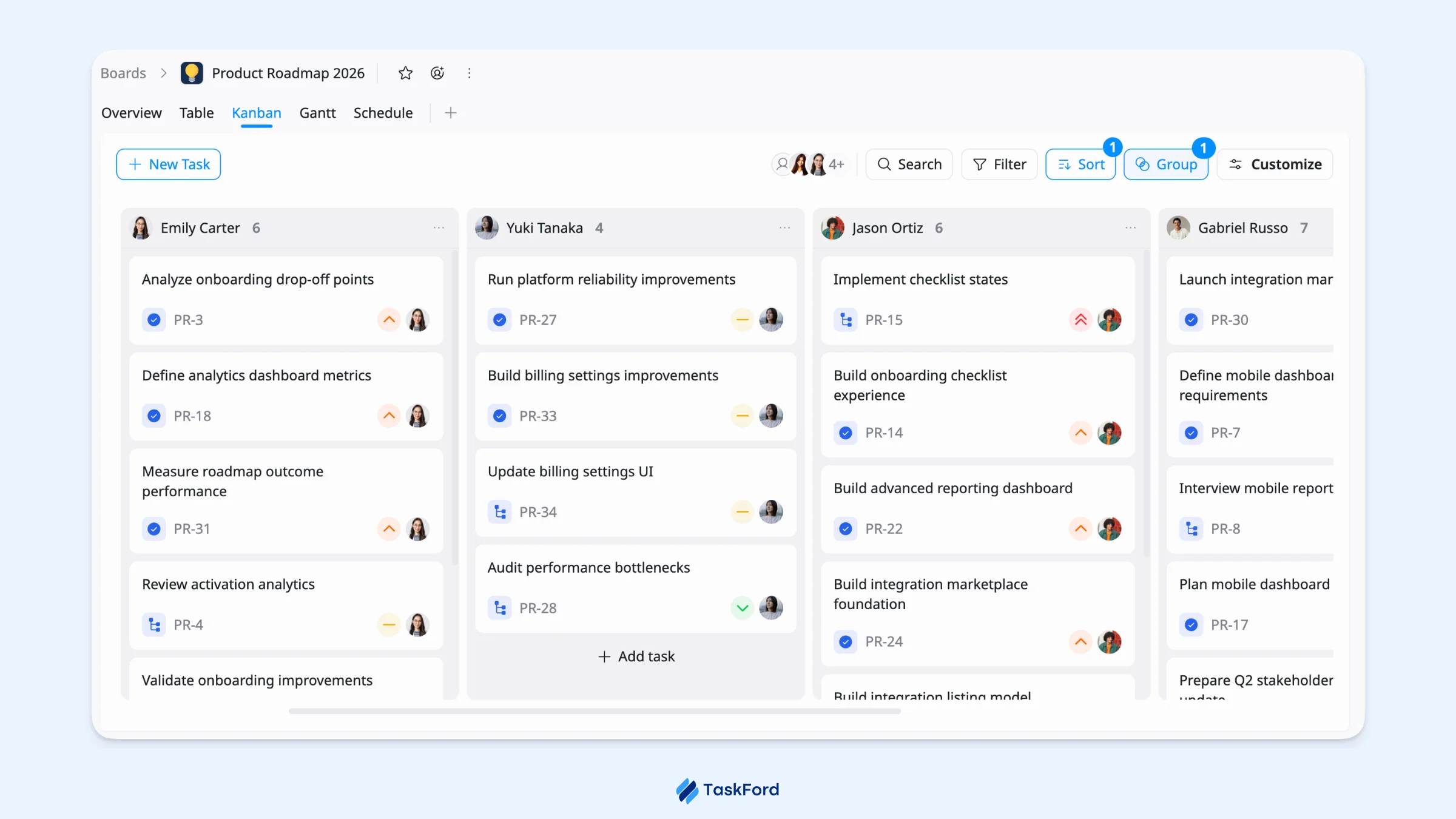Click the Product Roadmap lightbulb icon

point(192,73)
